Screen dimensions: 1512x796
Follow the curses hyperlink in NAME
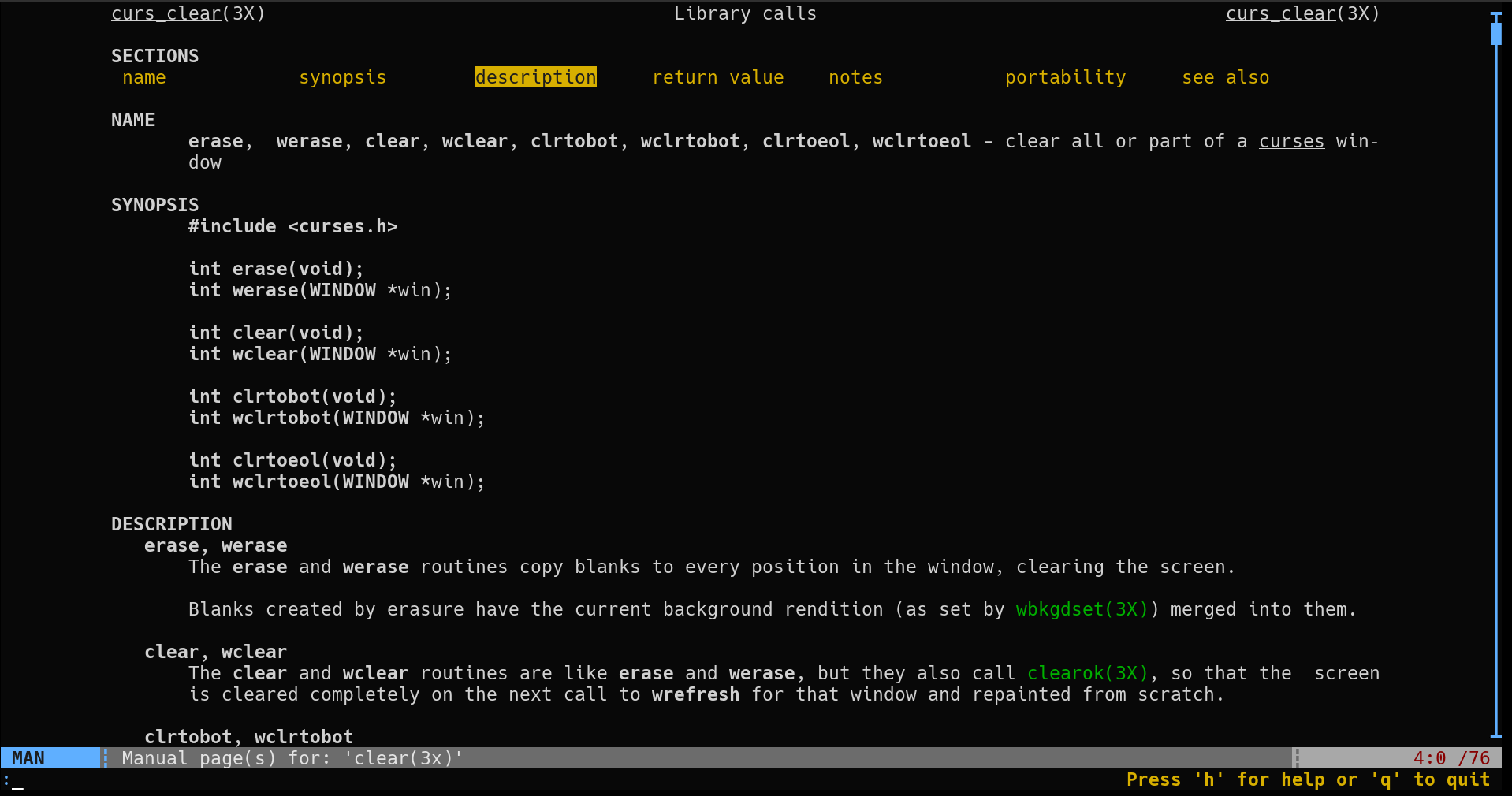(1290, 141)
